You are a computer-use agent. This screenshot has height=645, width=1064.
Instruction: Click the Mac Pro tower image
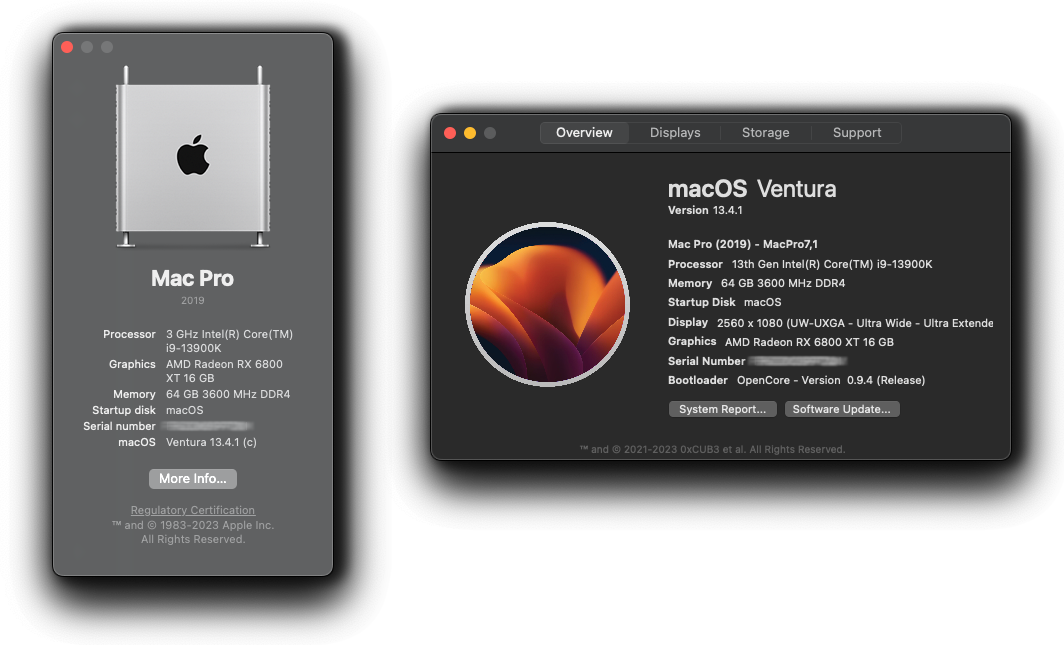point(193,157)
